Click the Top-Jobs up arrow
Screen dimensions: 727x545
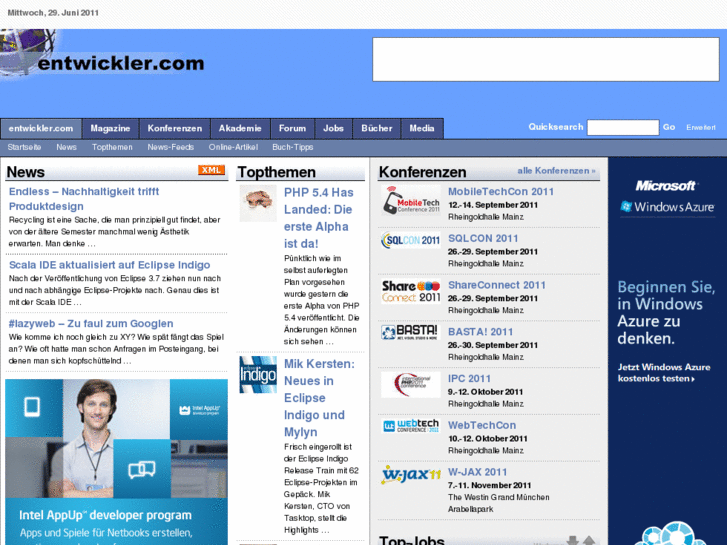pyautogui.click(x=589, y=540)
